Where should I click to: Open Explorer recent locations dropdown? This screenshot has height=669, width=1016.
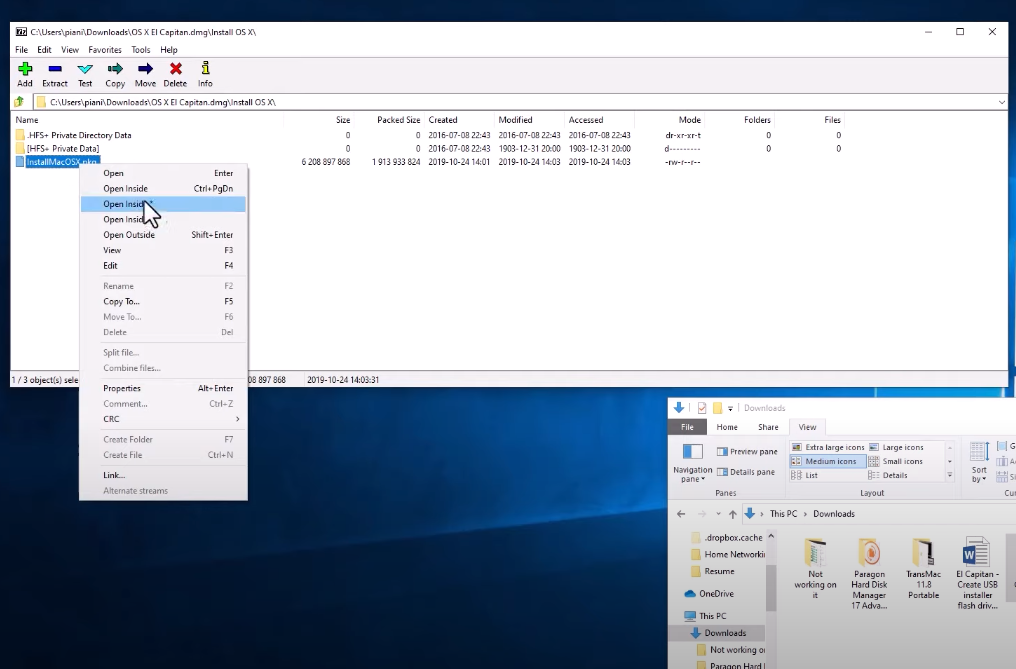click(718, 514)
